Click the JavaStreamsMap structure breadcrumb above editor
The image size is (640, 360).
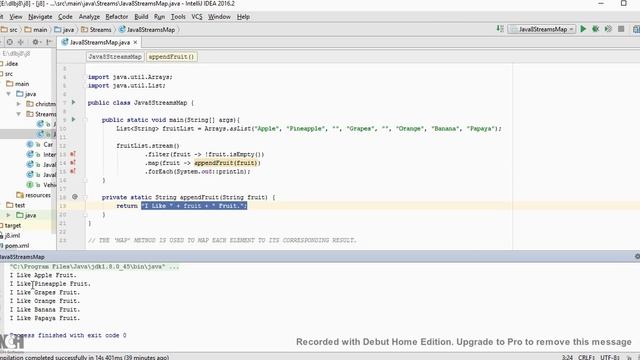pyautogui.click(x=115, y=57)
